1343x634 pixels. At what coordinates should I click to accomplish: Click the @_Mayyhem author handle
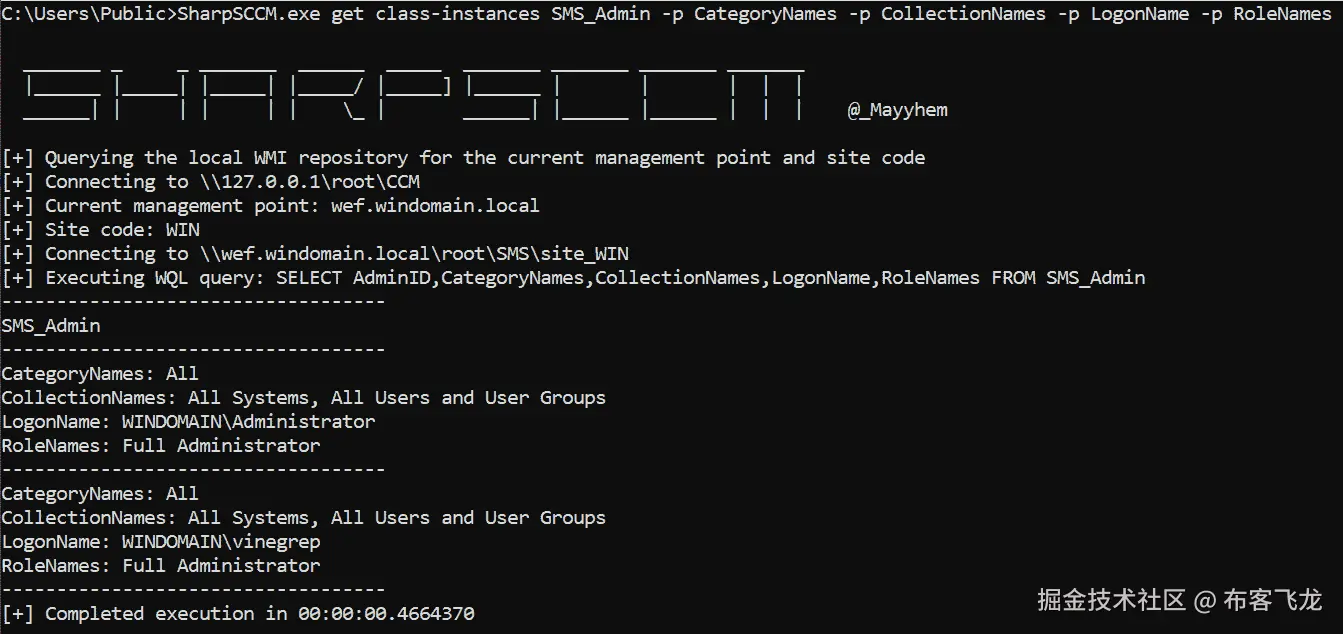tap(897, 110)
